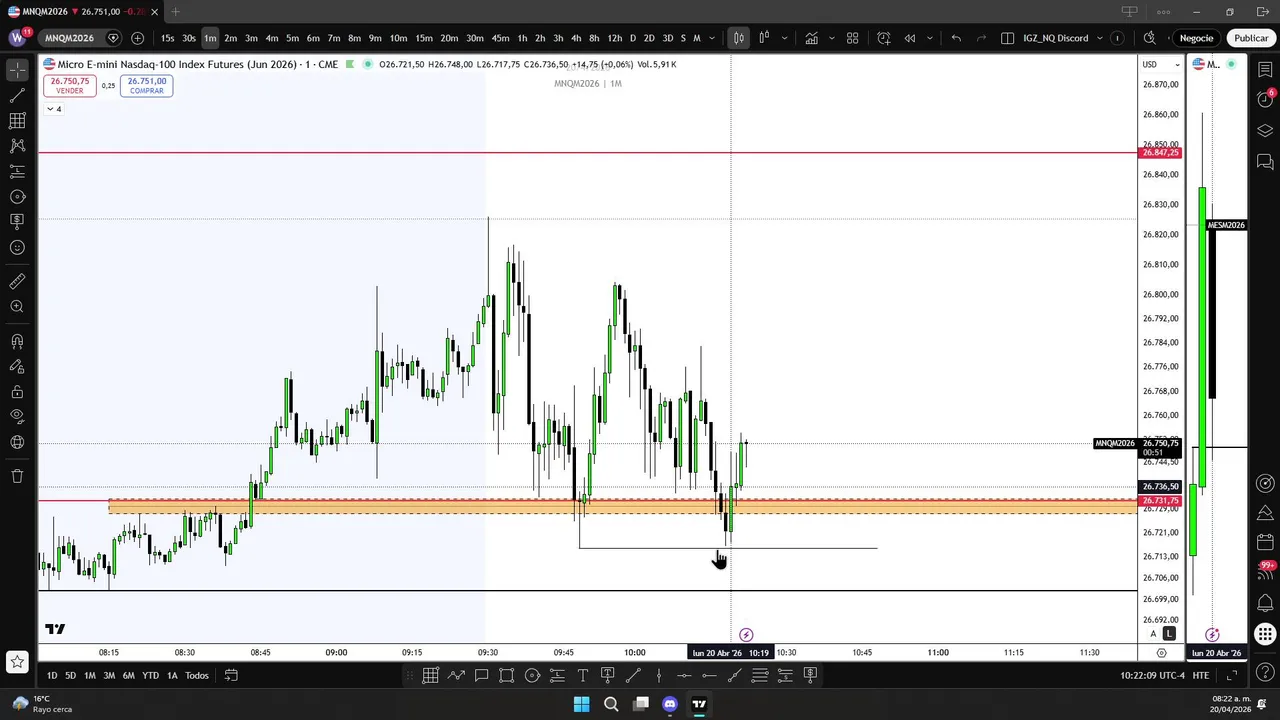Open the favorites star toolbar button
This screenshot has height=720, width=1280.
(17, 661)
